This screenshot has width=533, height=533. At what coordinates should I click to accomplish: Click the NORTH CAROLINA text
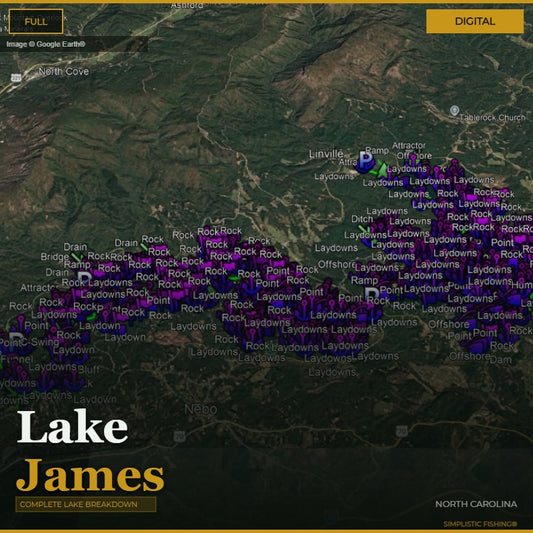point(476,504)
